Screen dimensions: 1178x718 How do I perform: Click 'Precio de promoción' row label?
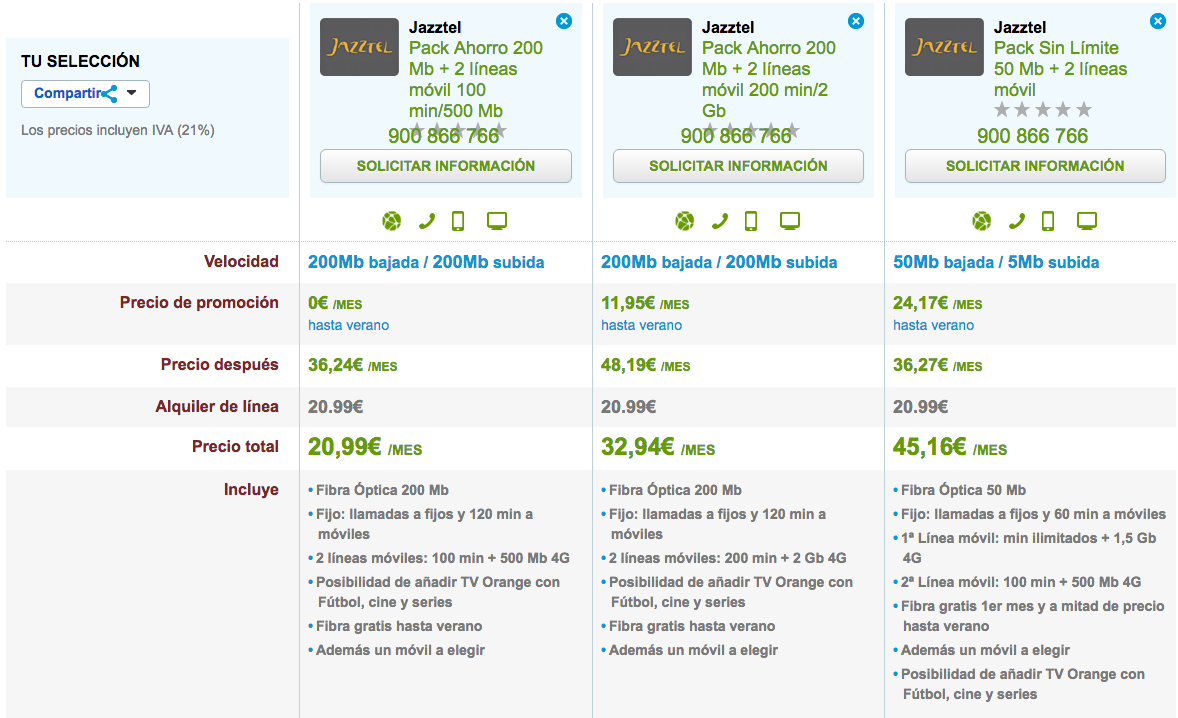[x=199, y=303]
